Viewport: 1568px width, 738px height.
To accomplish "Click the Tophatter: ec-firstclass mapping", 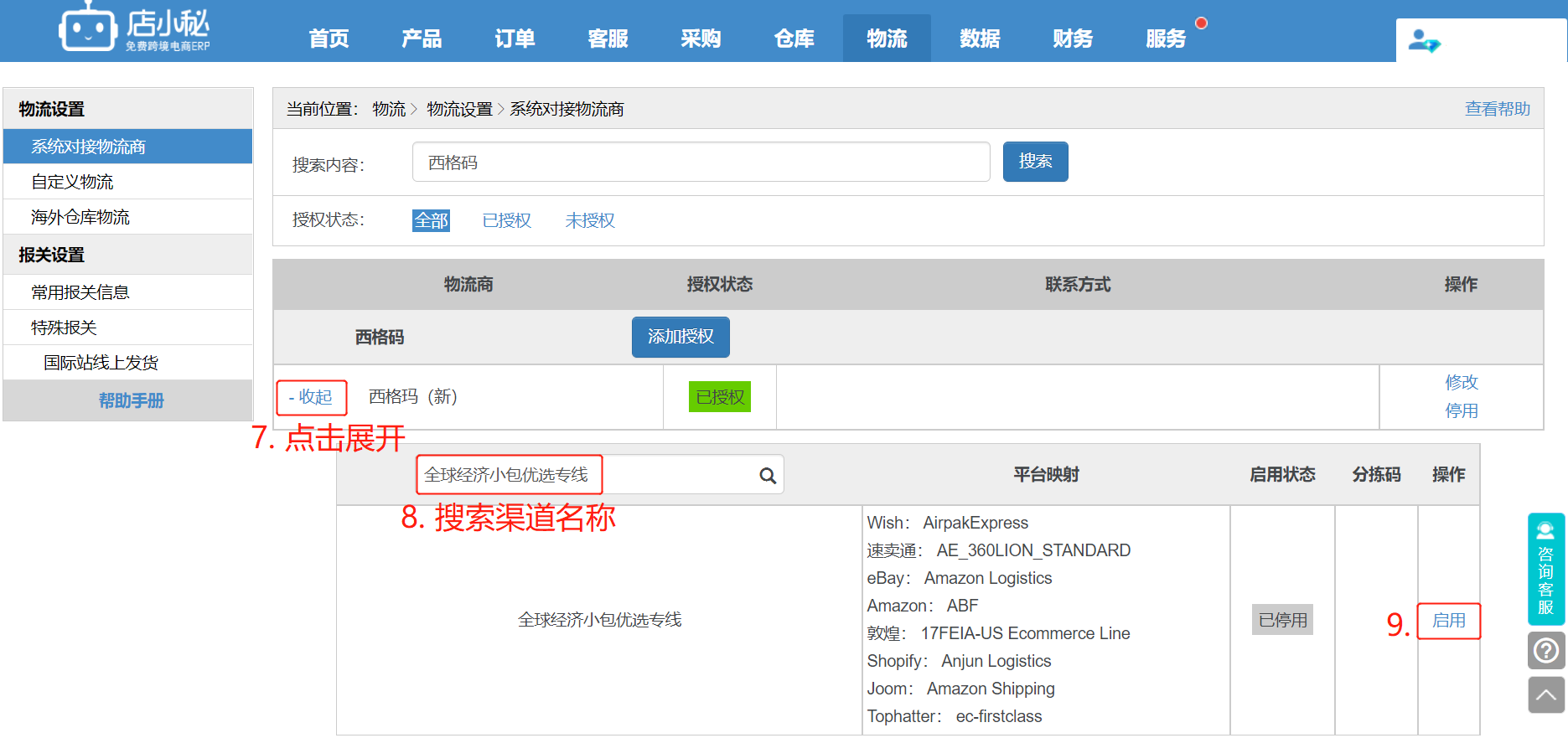I will pos(954,716).
